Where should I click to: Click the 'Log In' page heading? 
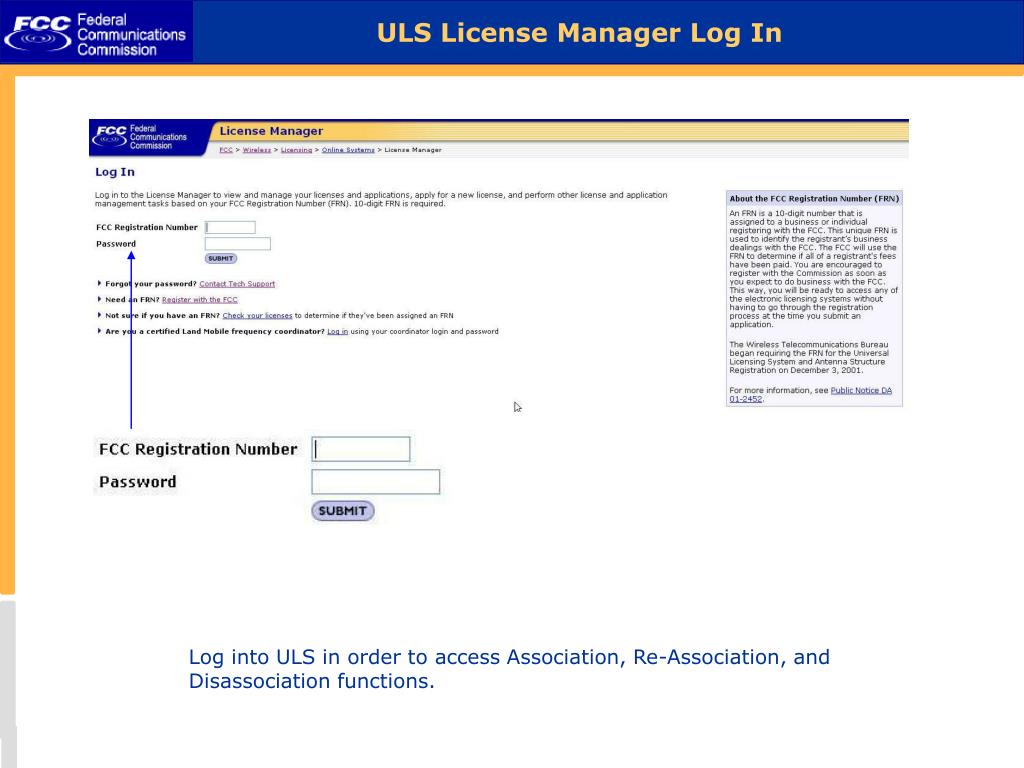(x=115, y=172)
